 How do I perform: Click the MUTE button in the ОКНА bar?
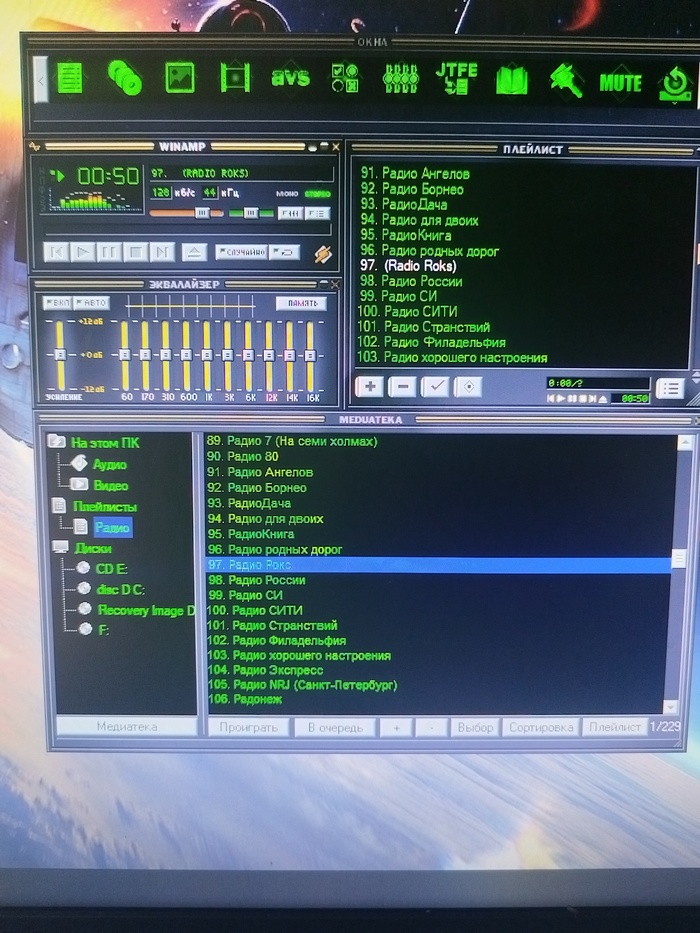620,83
